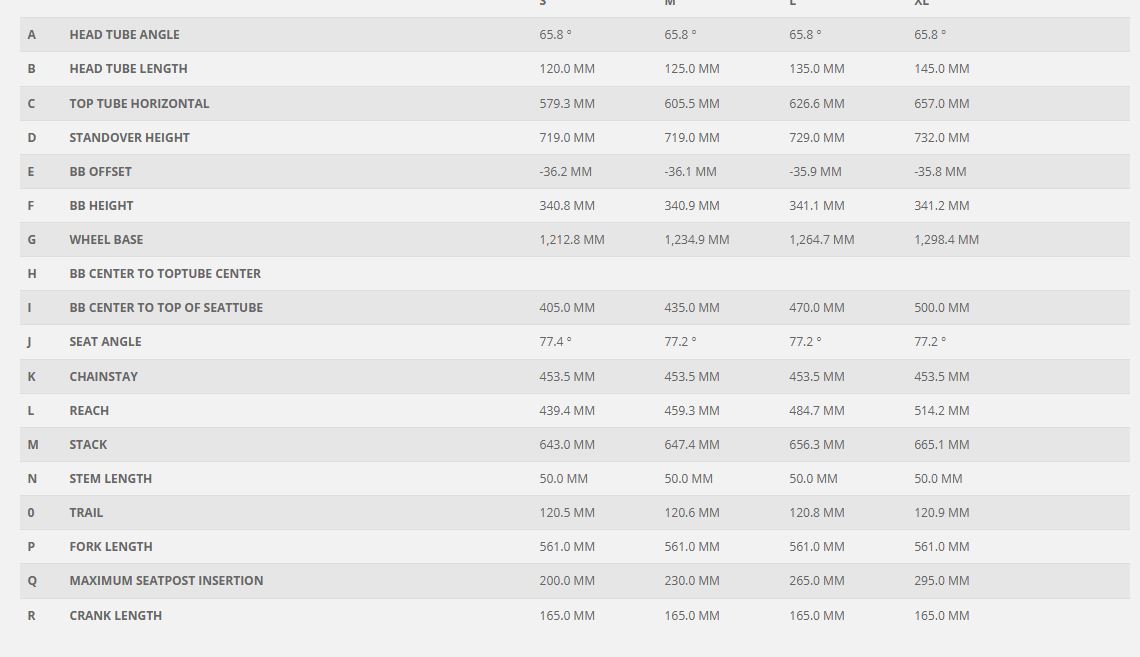Select the SEAT ANGLE row label
1140x657 pixels.
(105, 342)
